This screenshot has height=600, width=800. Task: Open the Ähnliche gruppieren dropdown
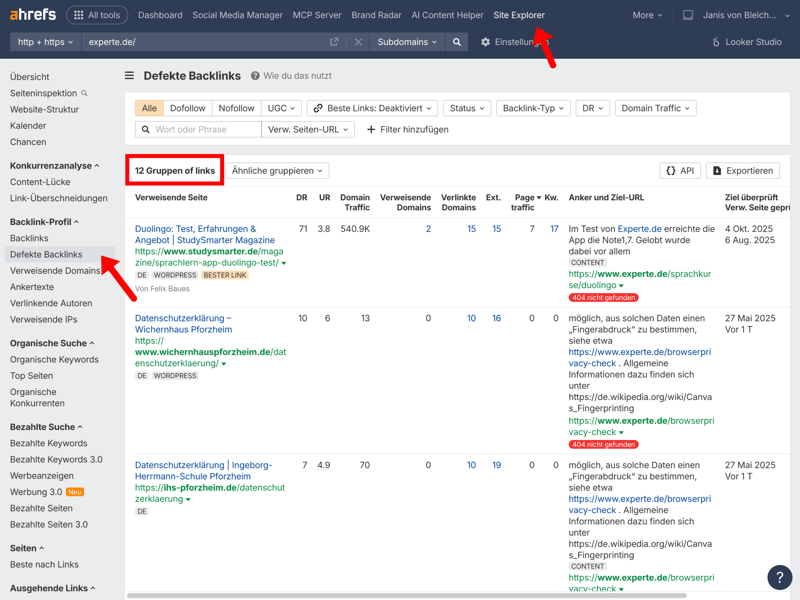(x=277, y=171)
